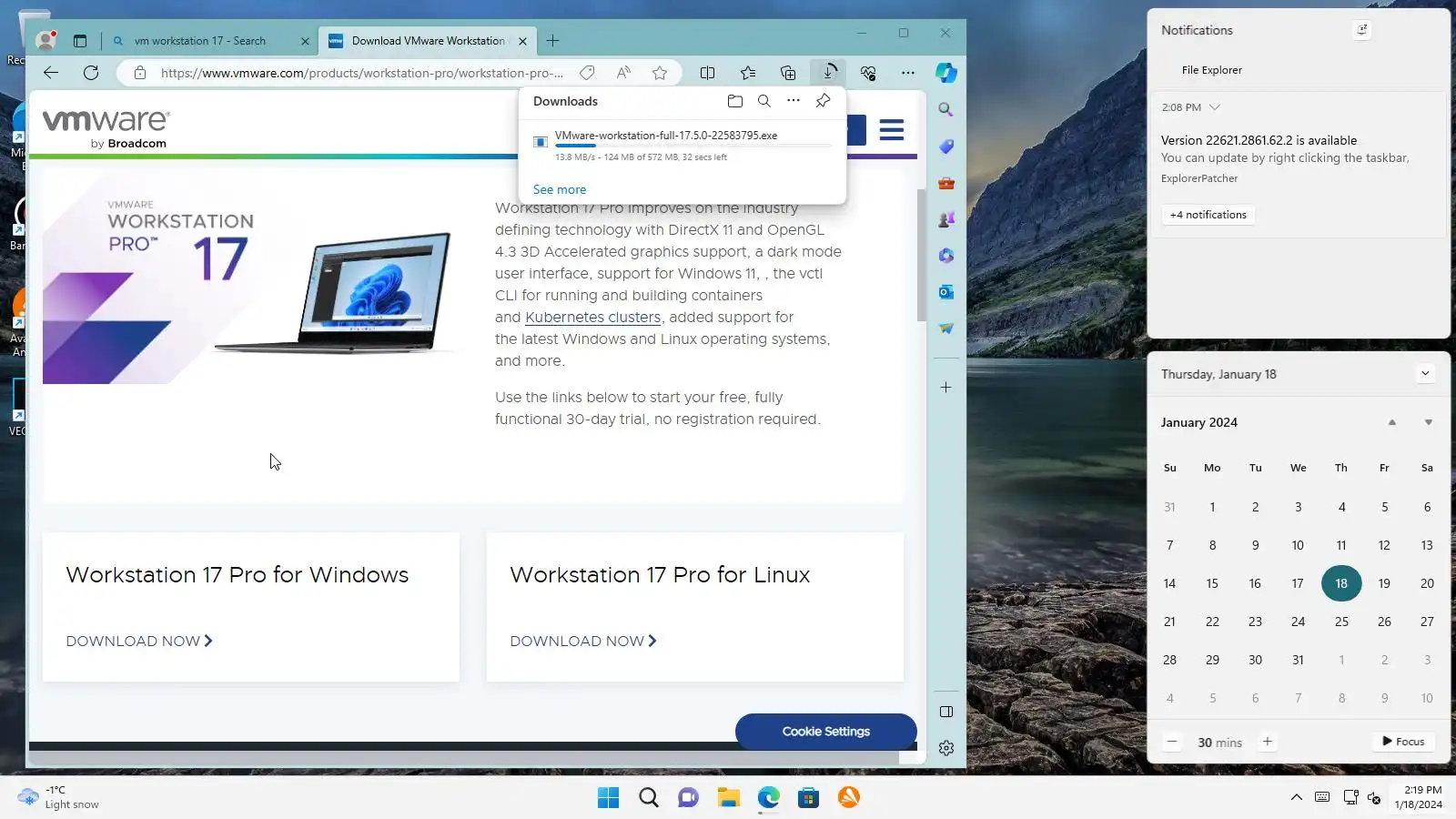Start a Focus session

click(1403, 742)
